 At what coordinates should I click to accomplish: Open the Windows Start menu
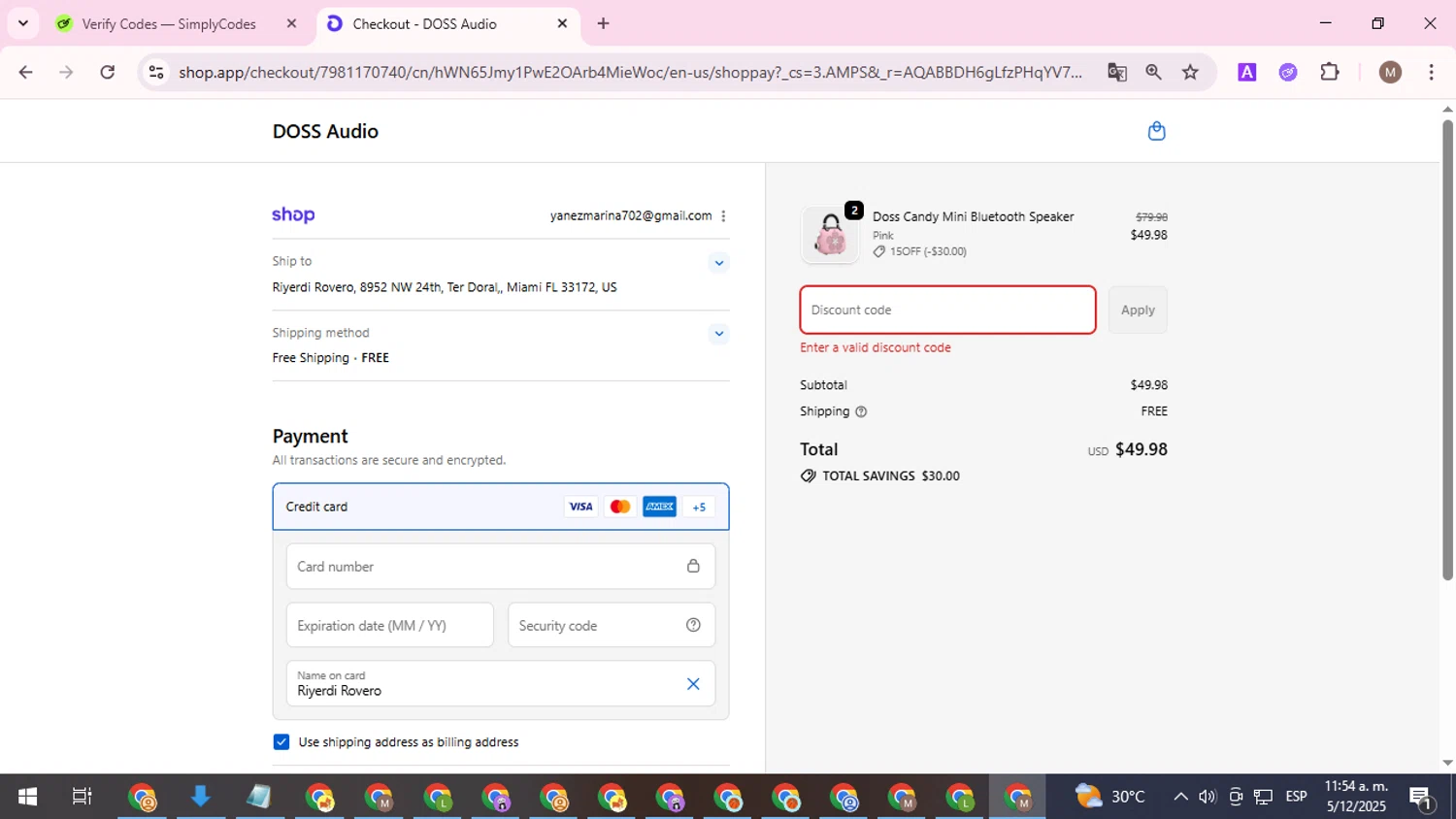[27, 797]
